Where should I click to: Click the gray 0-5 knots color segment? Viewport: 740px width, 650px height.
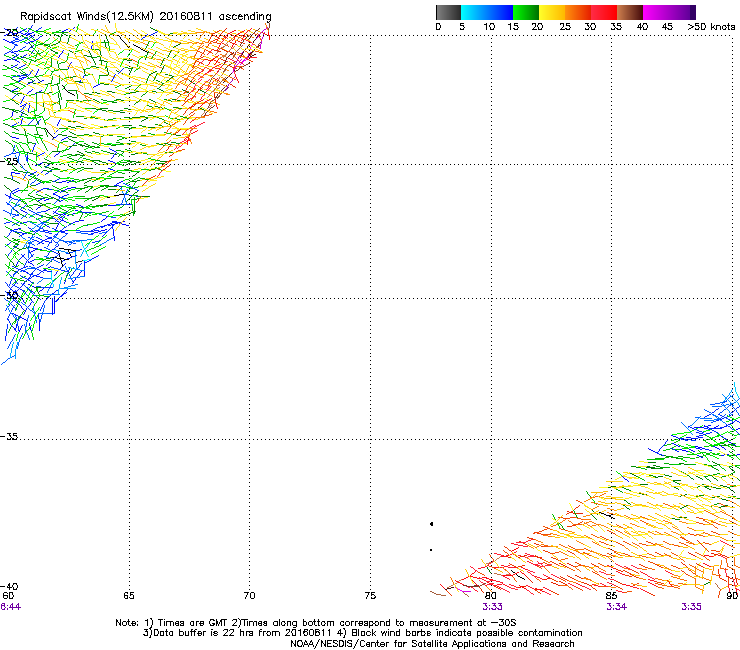[x=448, y=12]
